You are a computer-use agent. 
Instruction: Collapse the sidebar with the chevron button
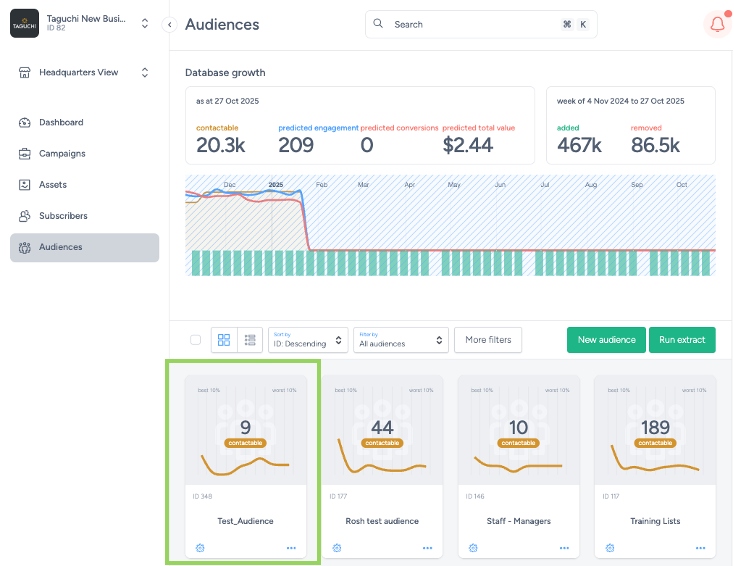(169, 24)
